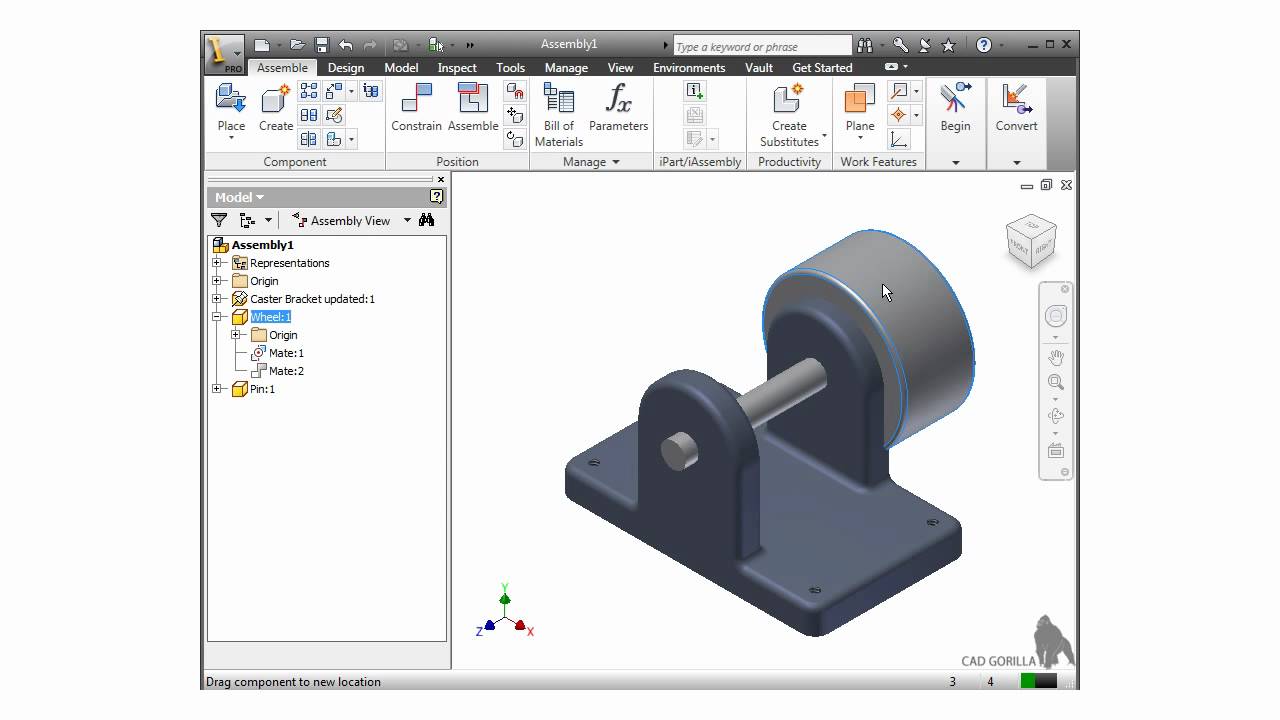
Task: Open the Model browser title dropdown
Action: (x=260, y=198)
